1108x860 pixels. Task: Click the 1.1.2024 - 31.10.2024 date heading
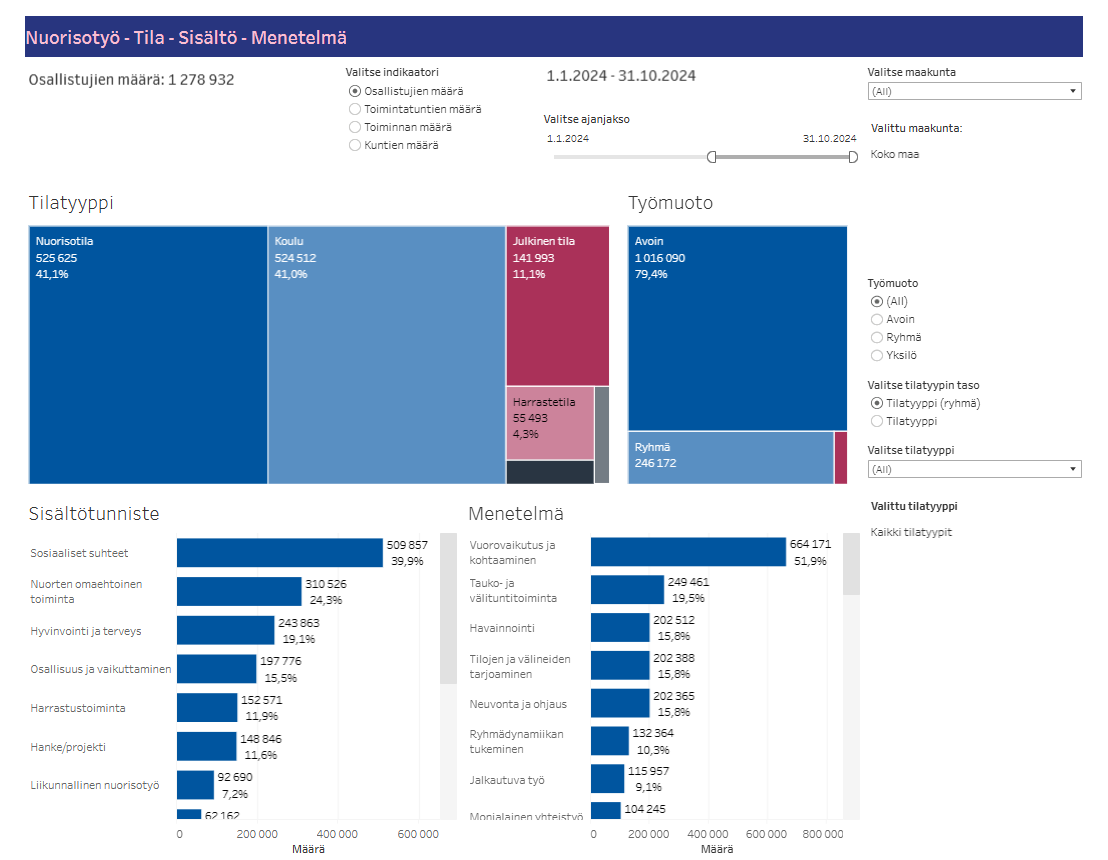(621, 76)
